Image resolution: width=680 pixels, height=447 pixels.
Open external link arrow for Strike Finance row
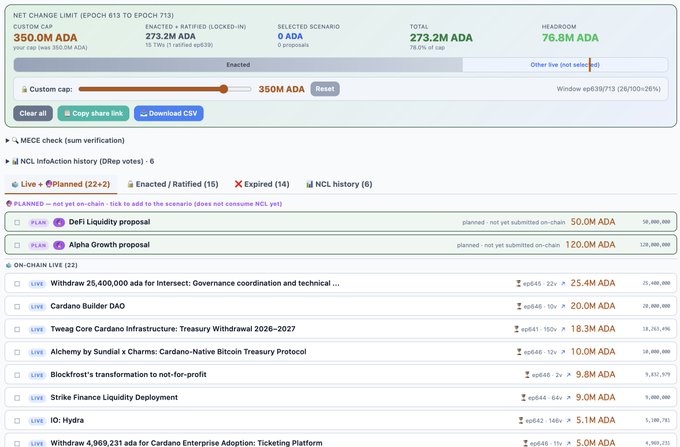click(x=568, y=398)
